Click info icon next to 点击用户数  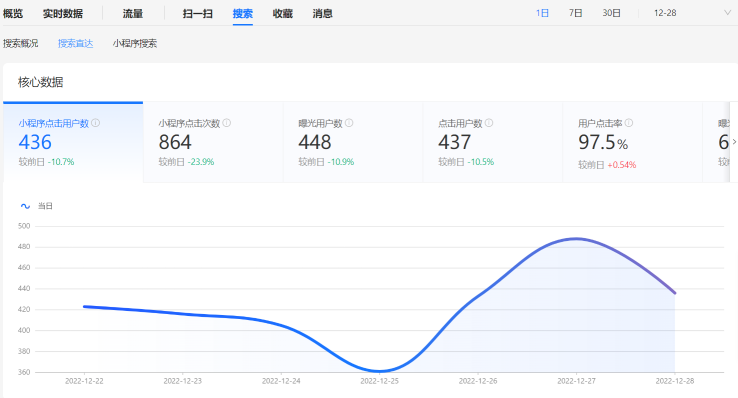coord(489,123)
